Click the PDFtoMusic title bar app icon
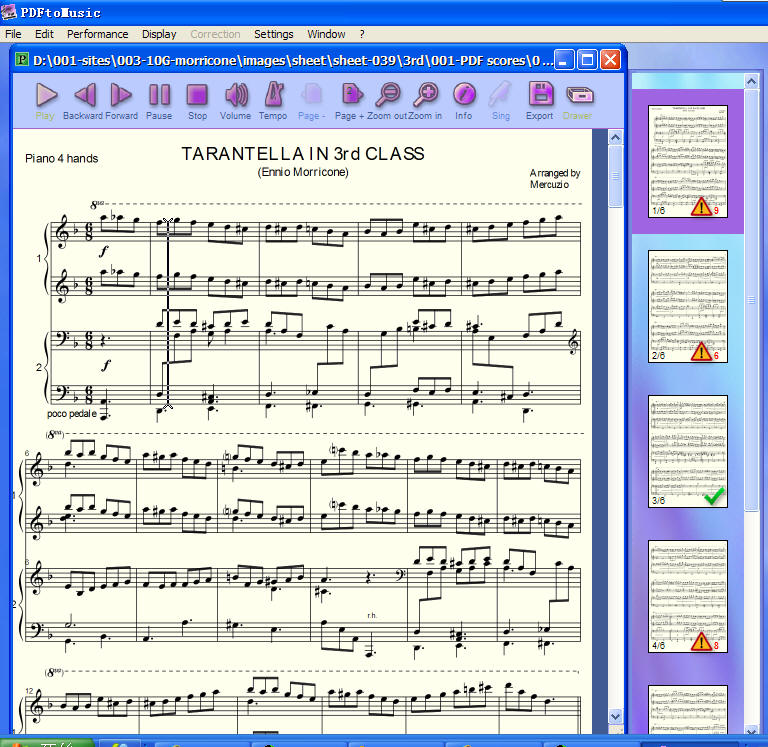This screenshot has width=768, height=747. coord(9,12)
